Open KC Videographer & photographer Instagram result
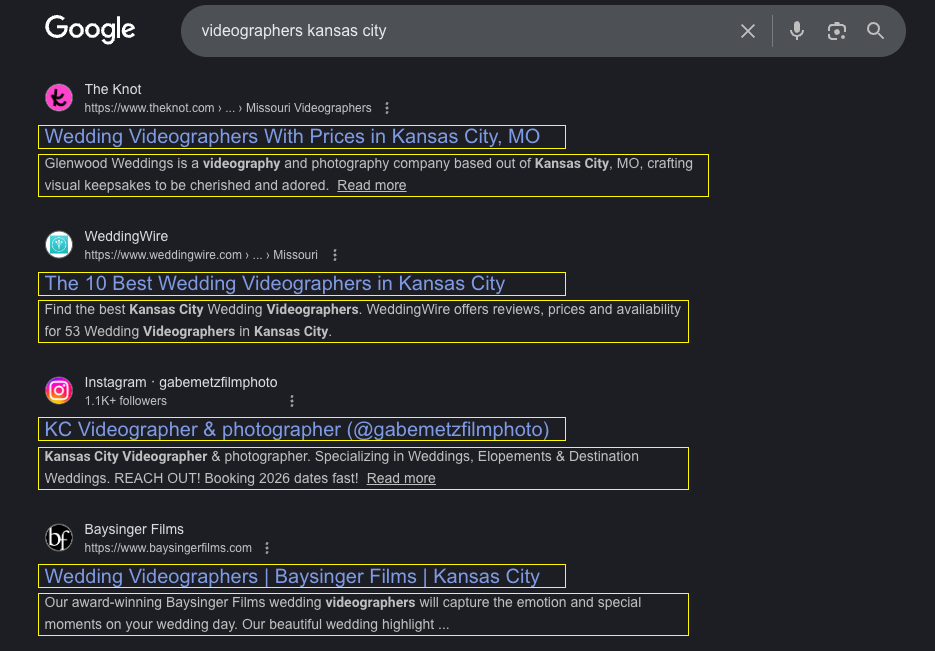The image size is (935, 651). click(x=297, y=429)
